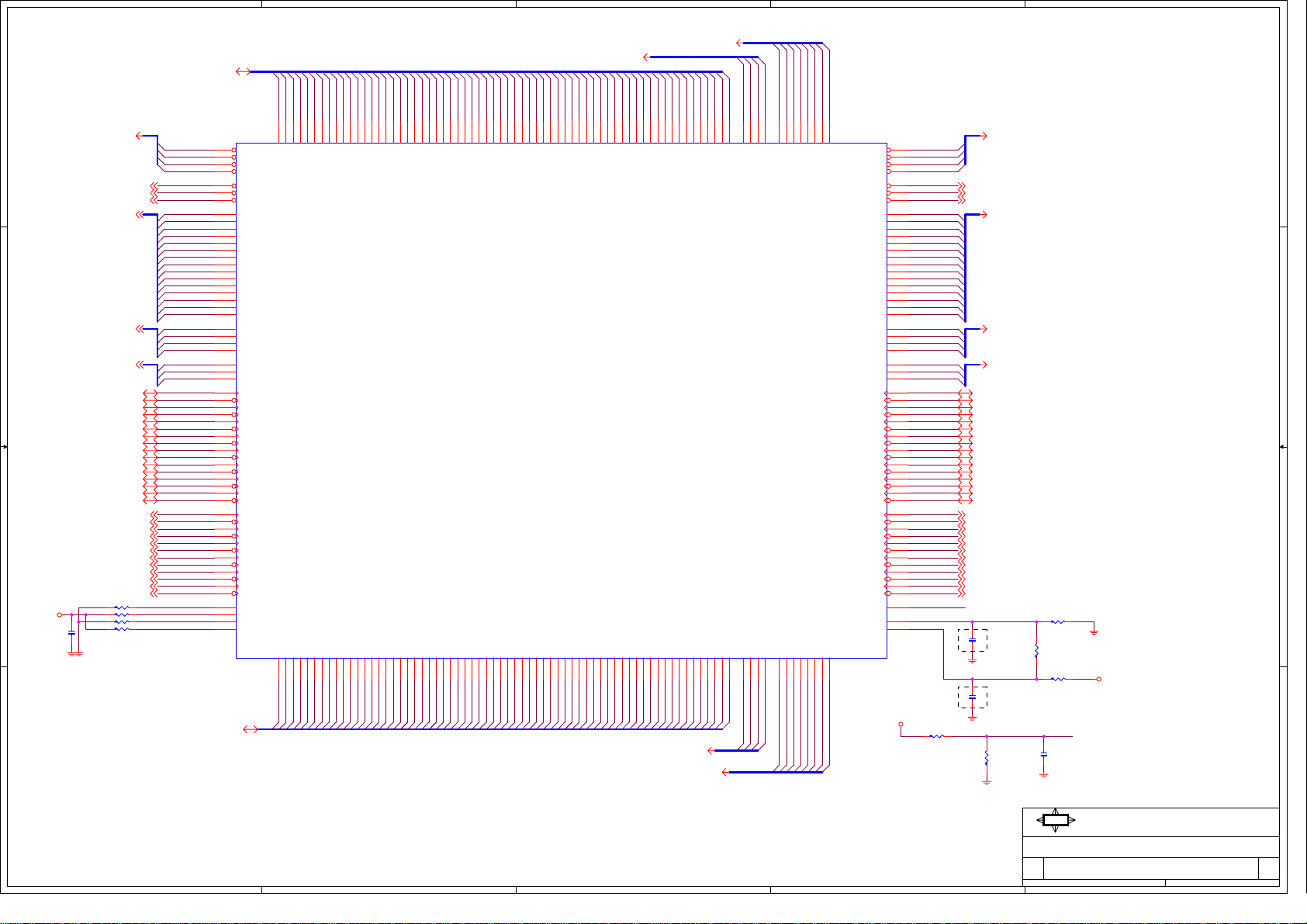This screenshot has height=924, width=1307.
Task: Select the vertical resistor to ground in bottom network
Action: (x=987, y=757)
